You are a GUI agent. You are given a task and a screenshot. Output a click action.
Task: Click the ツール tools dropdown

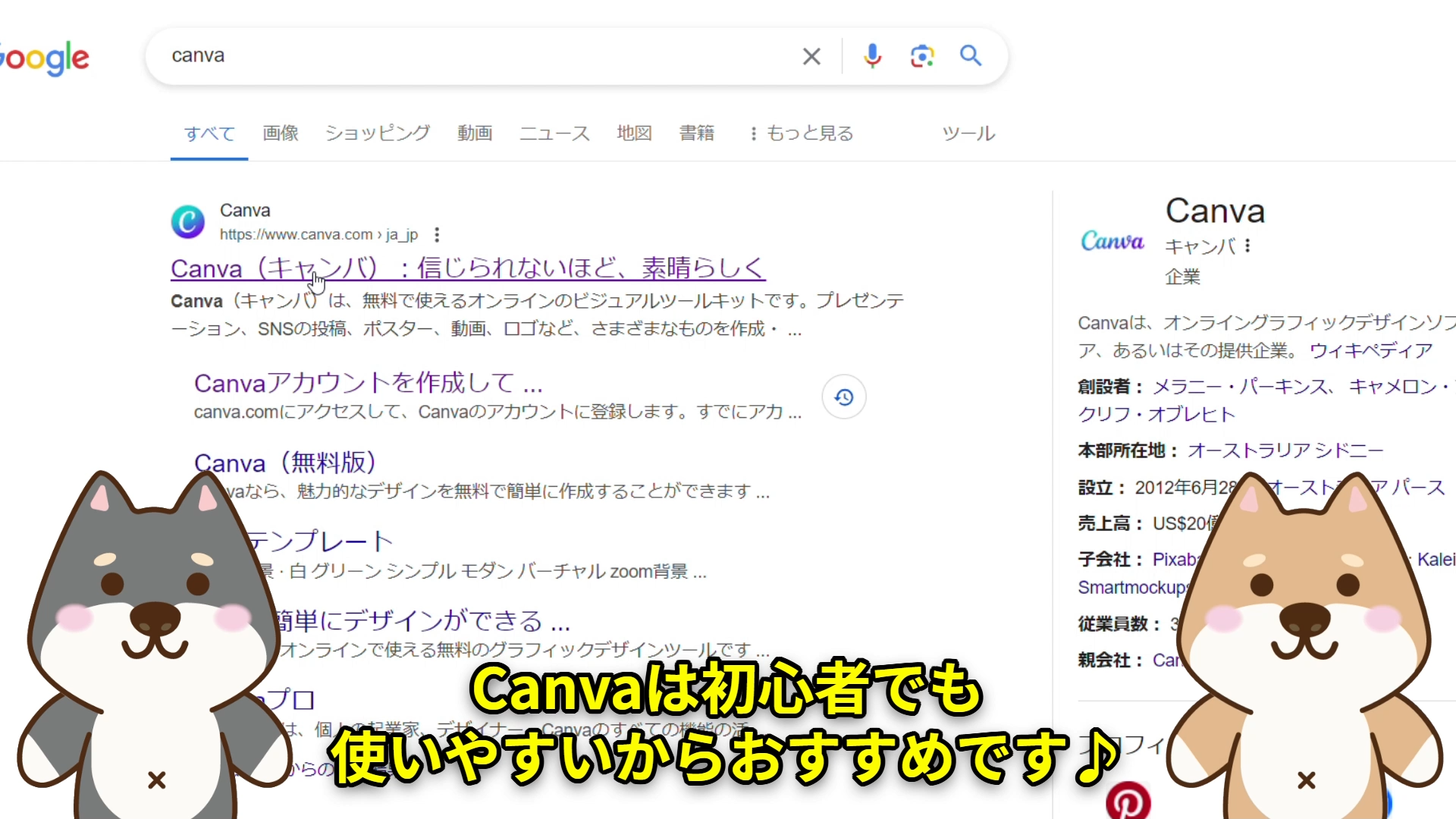(966, 133)
